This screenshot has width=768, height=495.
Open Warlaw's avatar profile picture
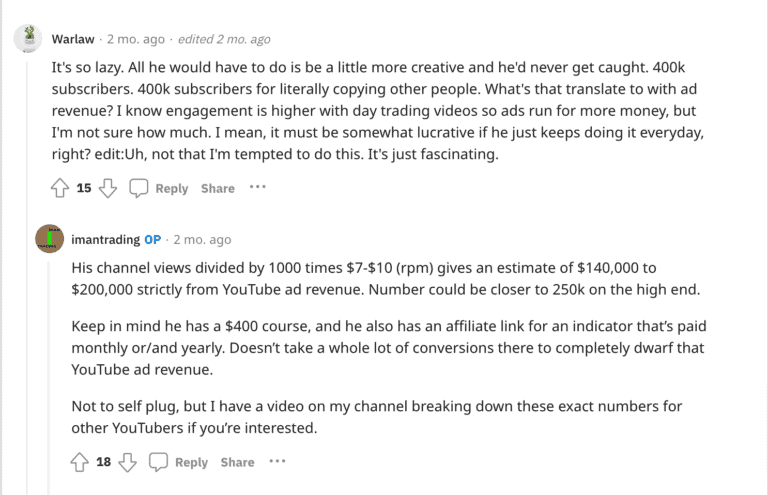[28, 39]
